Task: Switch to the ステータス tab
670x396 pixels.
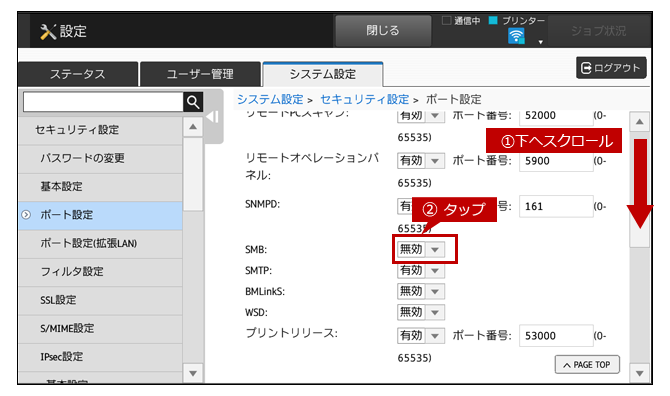Action: [78, 74]
